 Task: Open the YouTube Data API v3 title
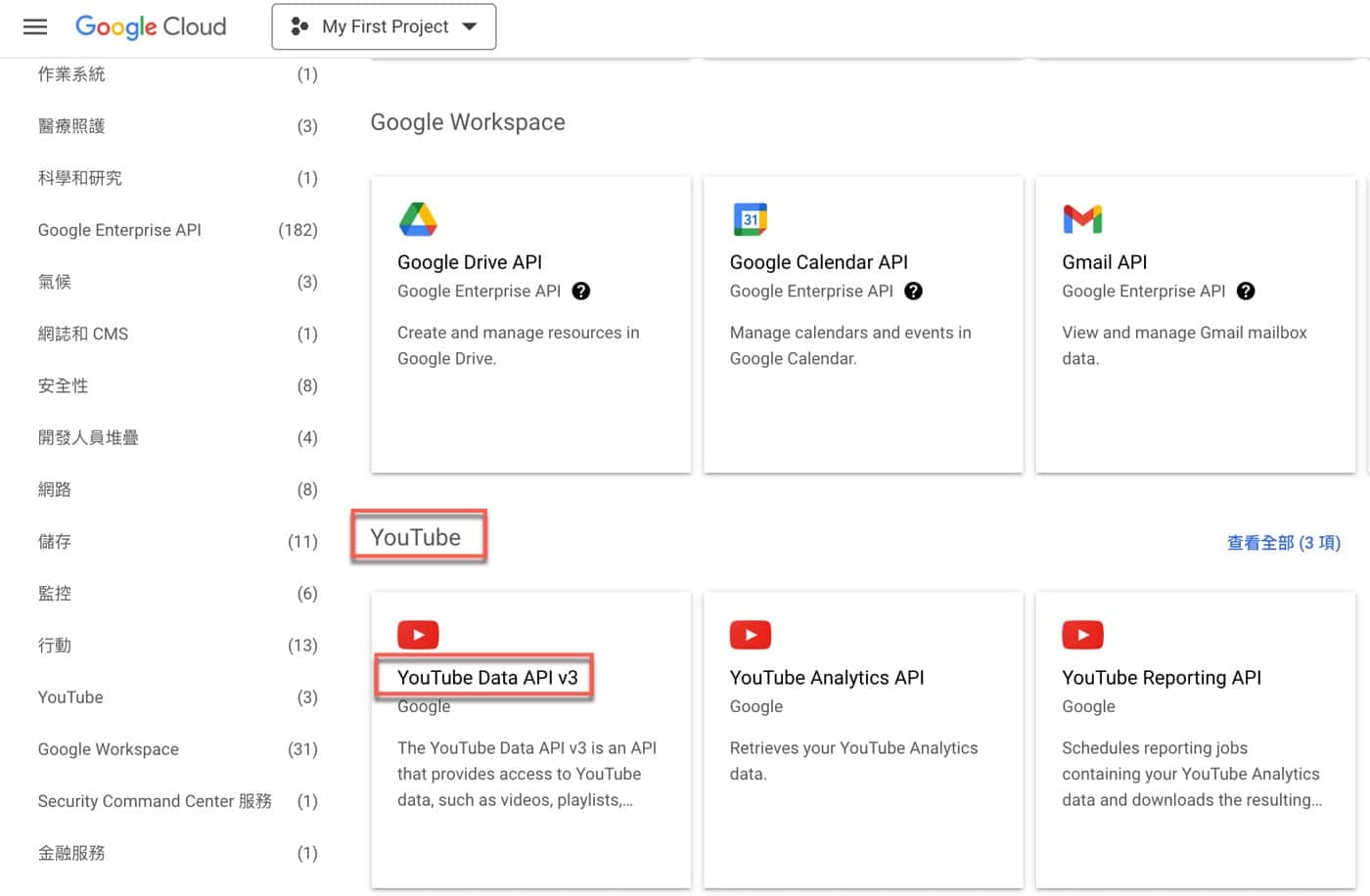(x=487, y=678)
